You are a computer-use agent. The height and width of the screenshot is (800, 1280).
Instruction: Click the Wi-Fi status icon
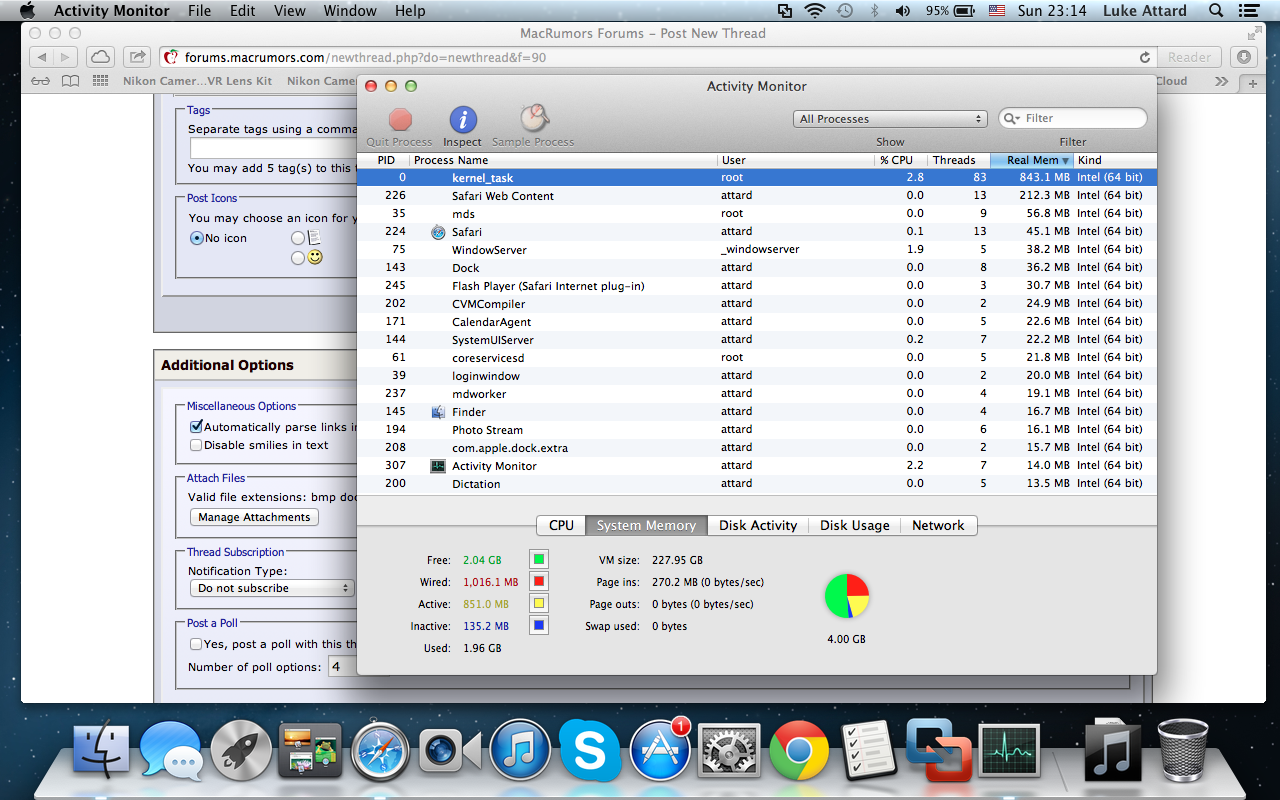point(815,11)
